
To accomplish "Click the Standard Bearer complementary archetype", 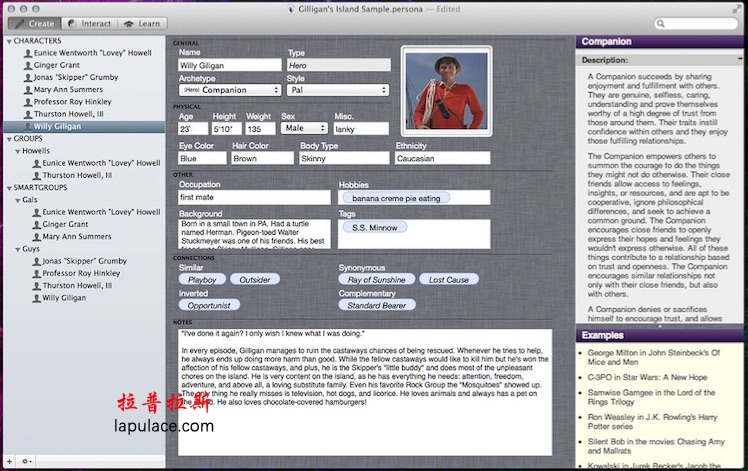I will (376, 305).
